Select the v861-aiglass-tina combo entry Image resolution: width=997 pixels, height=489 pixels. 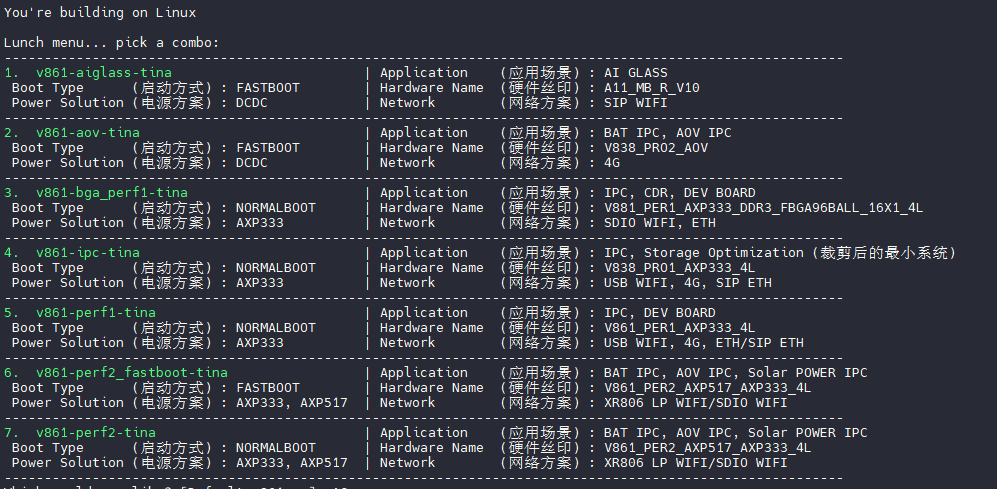coord(103,73)
